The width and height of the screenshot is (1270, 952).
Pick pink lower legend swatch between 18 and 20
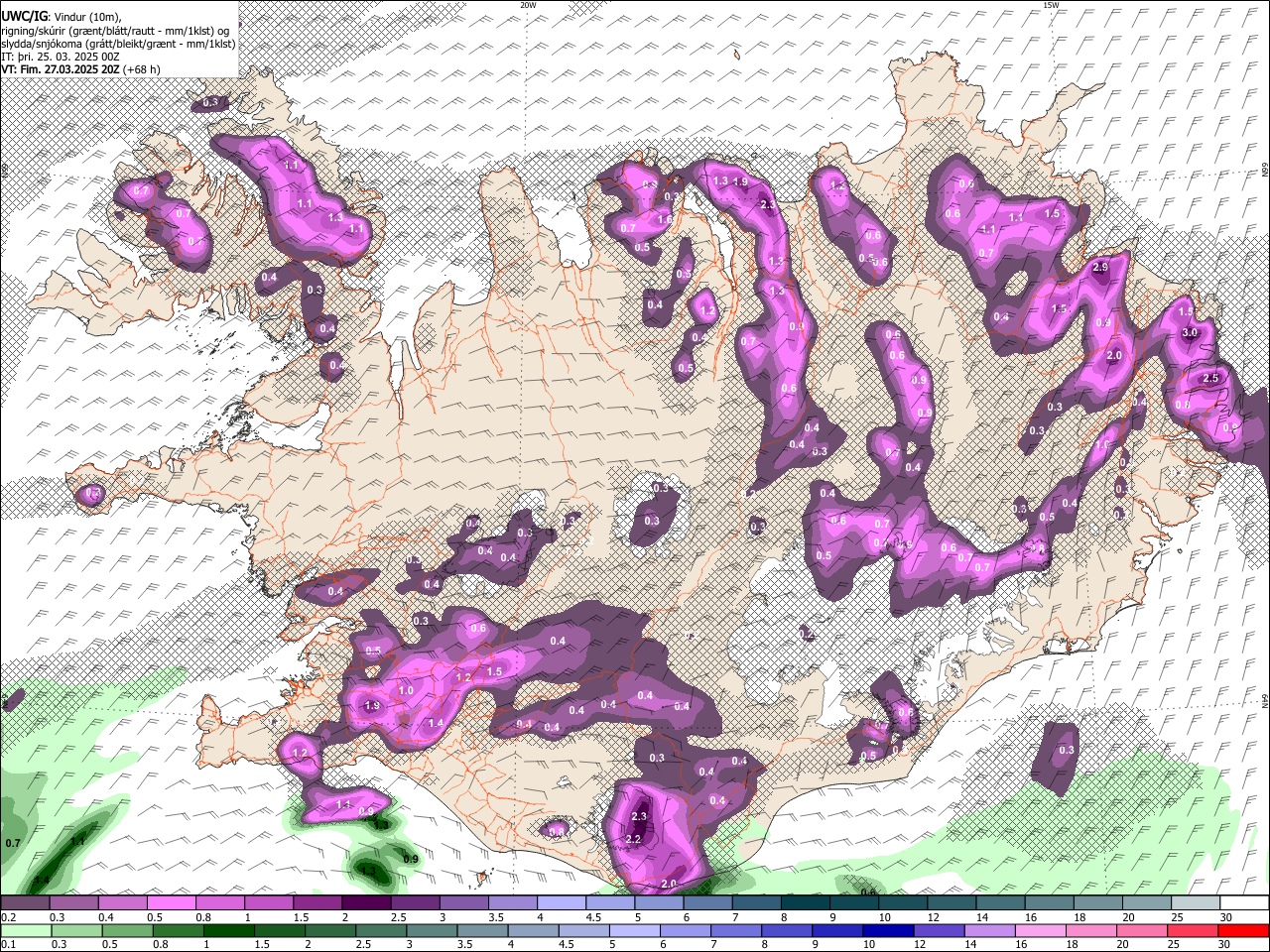[1089, 930]
